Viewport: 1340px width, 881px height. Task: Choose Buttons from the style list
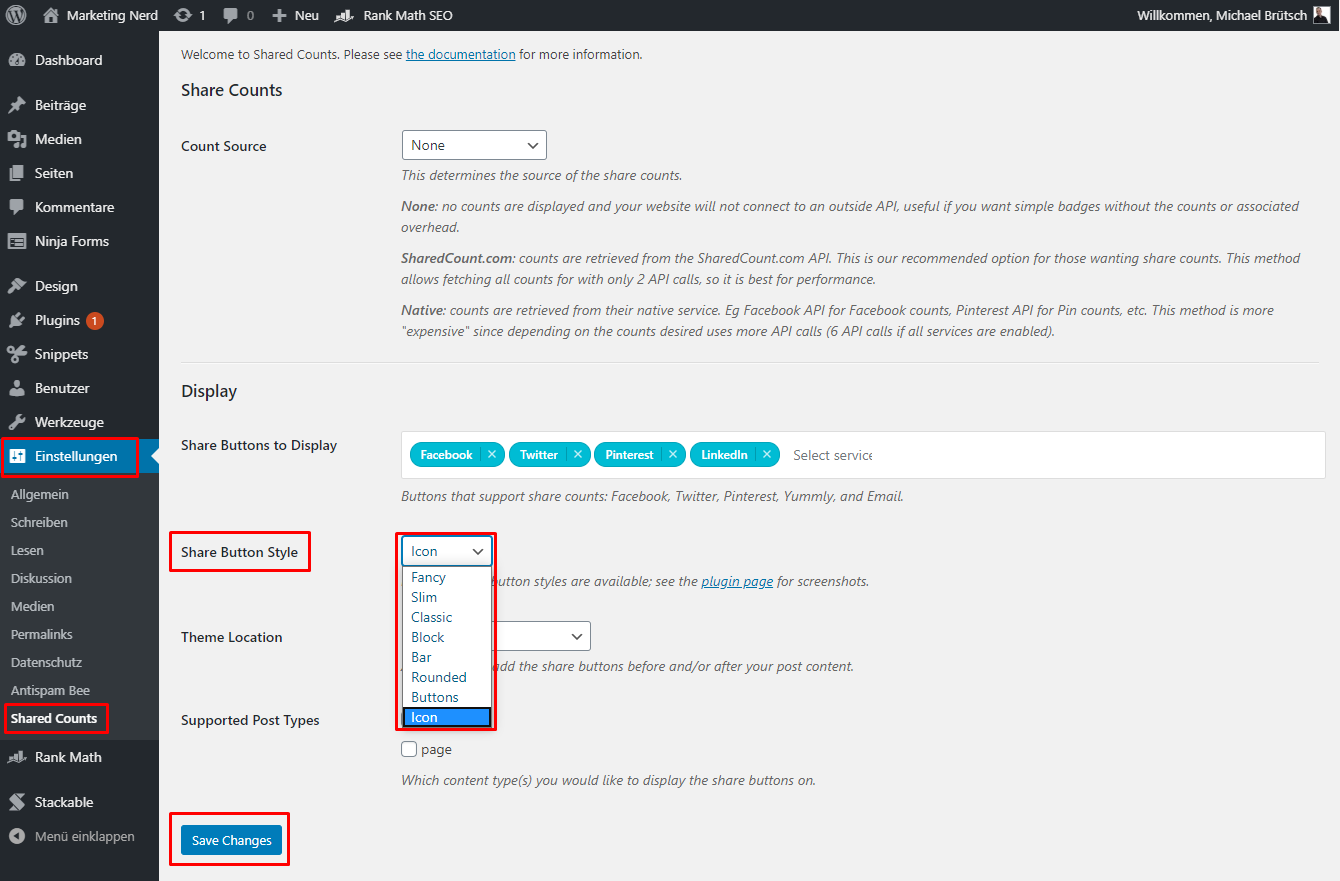447,697
